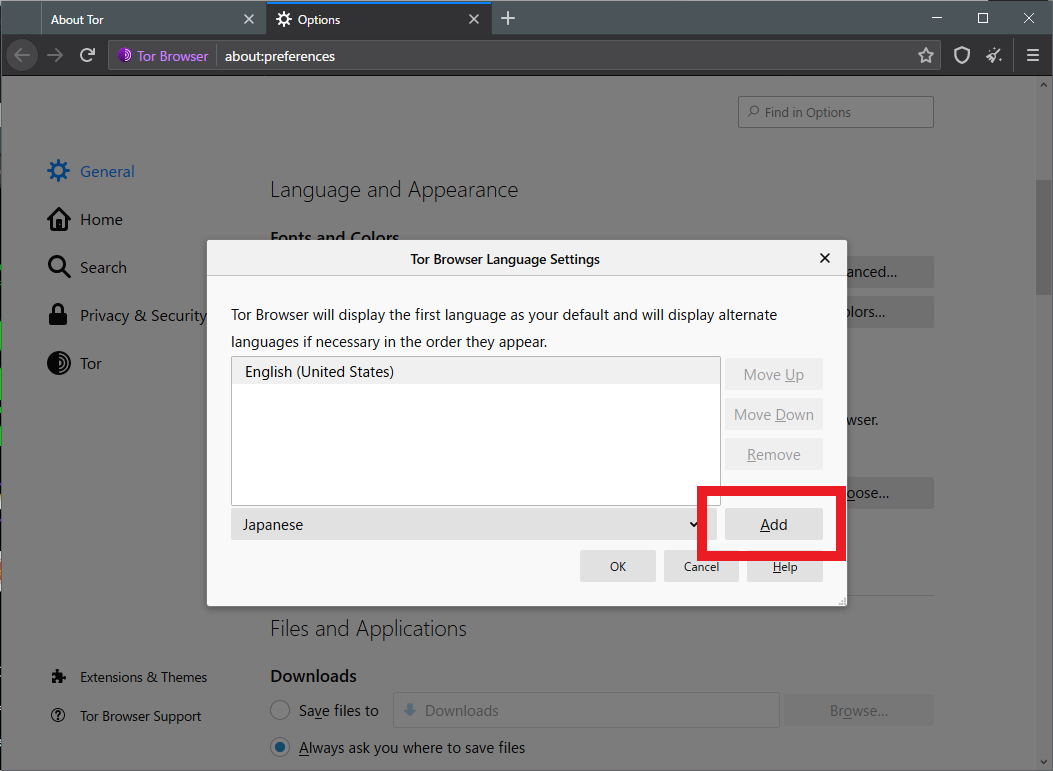Image resolution: width=1053 pixels, height=771 pixels.
Task: Confirm language settings with OK
Action: [617, 566]
